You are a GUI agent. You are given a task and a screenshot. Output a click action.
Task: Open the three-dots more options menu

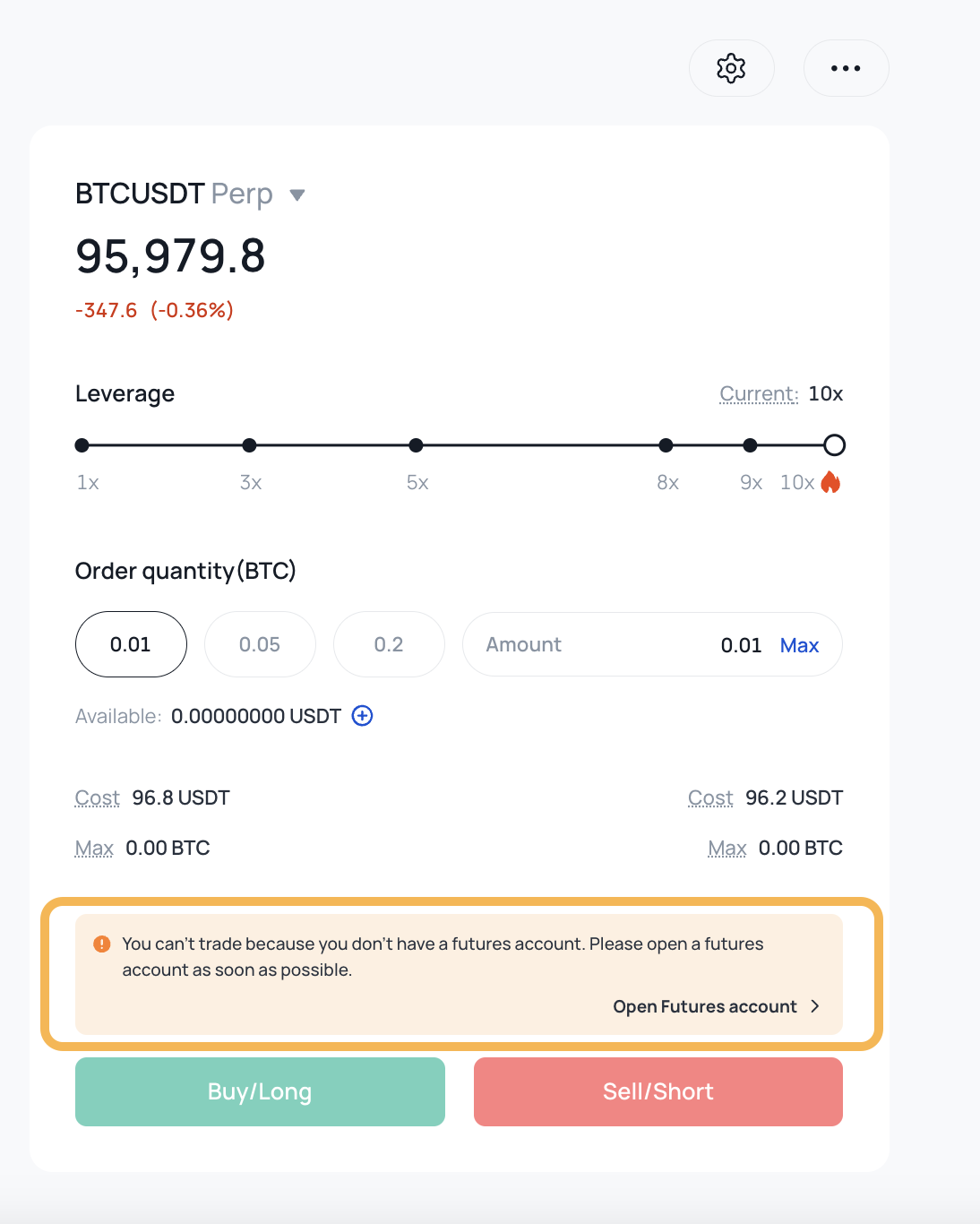click(846, 68)
